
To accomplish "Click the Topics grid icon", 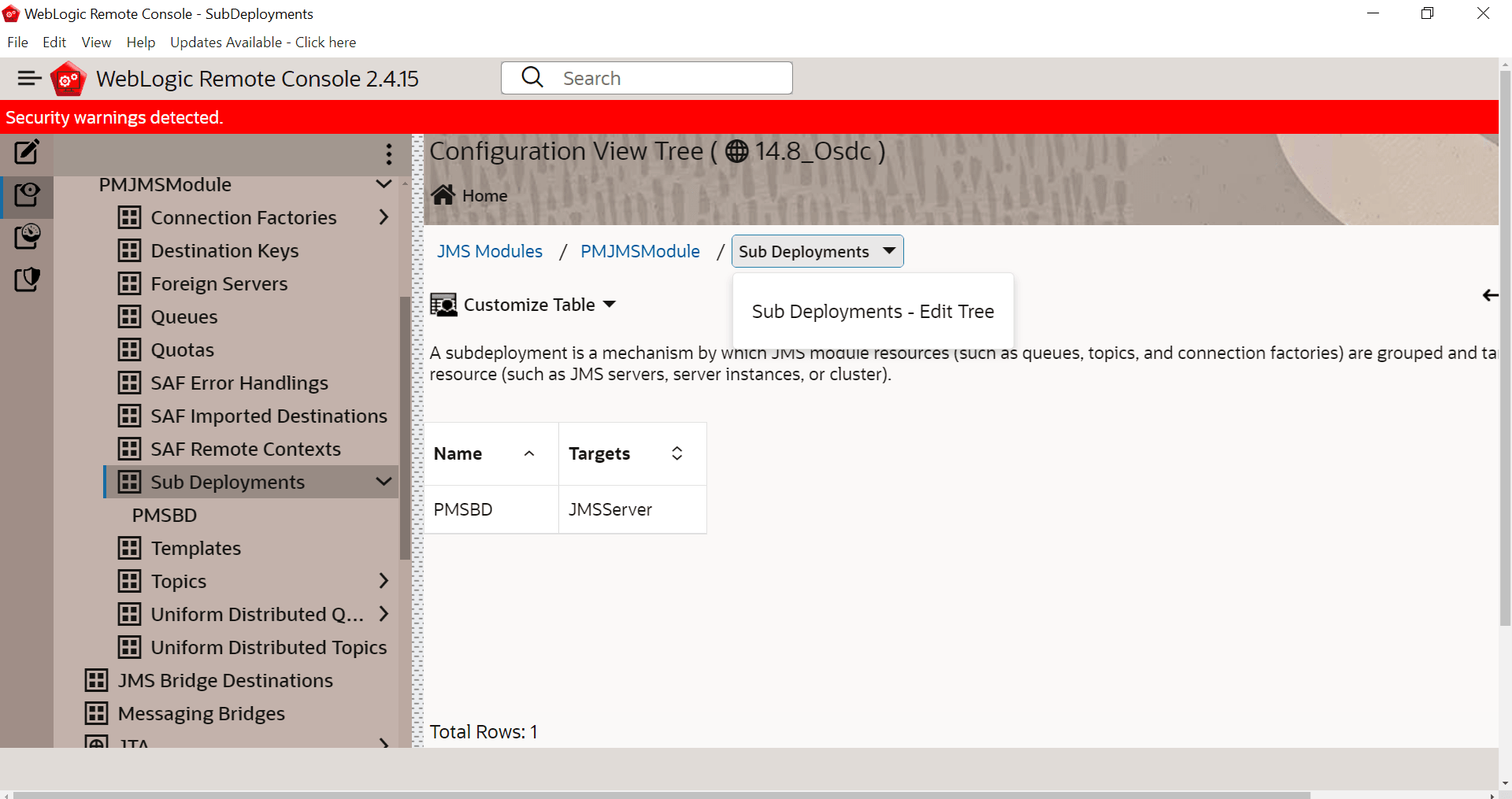I will pyautogui.click(x=129, y=581).
